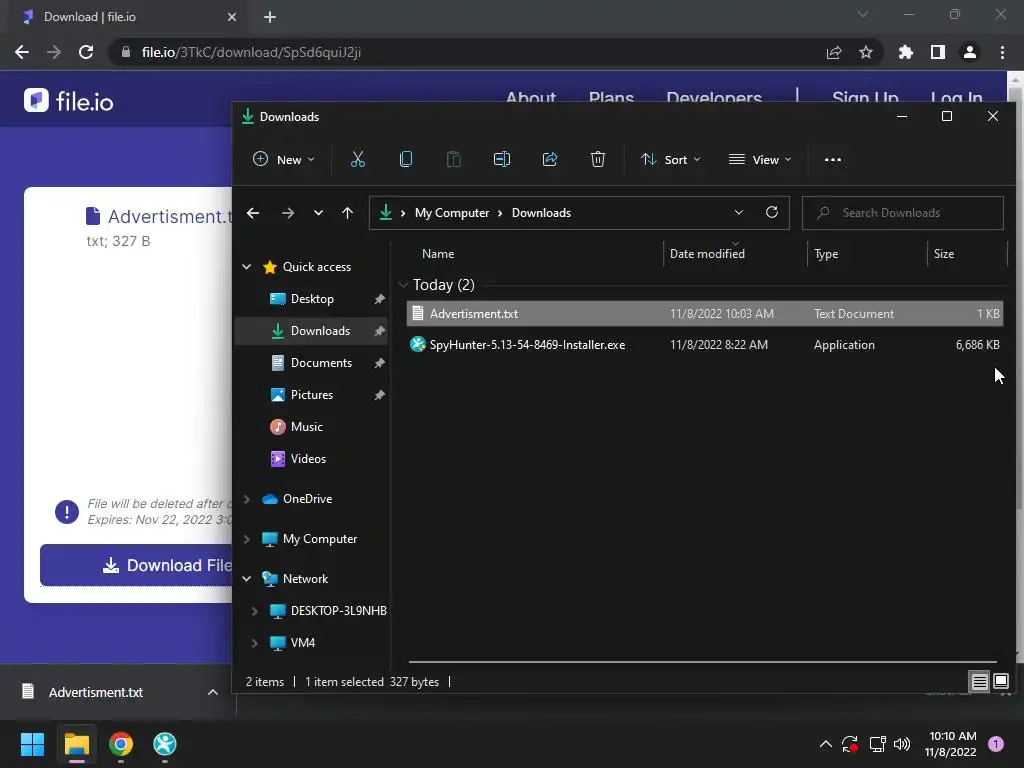
Task: Click the Rename icon in the Explorer toolbar
Action: coord(502,159)
